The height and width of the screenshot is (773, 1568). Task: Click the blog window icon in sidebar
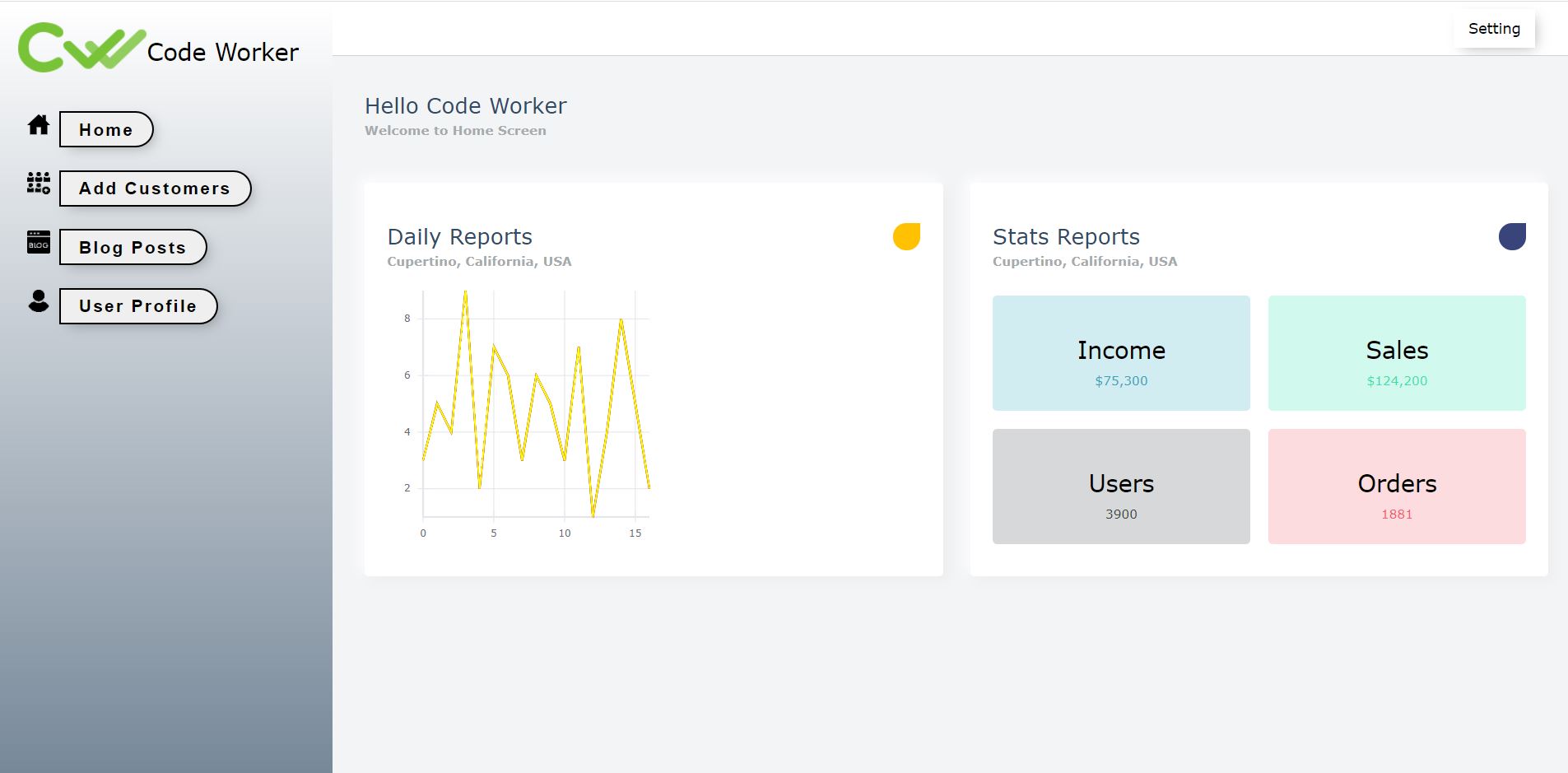(39, 242)
